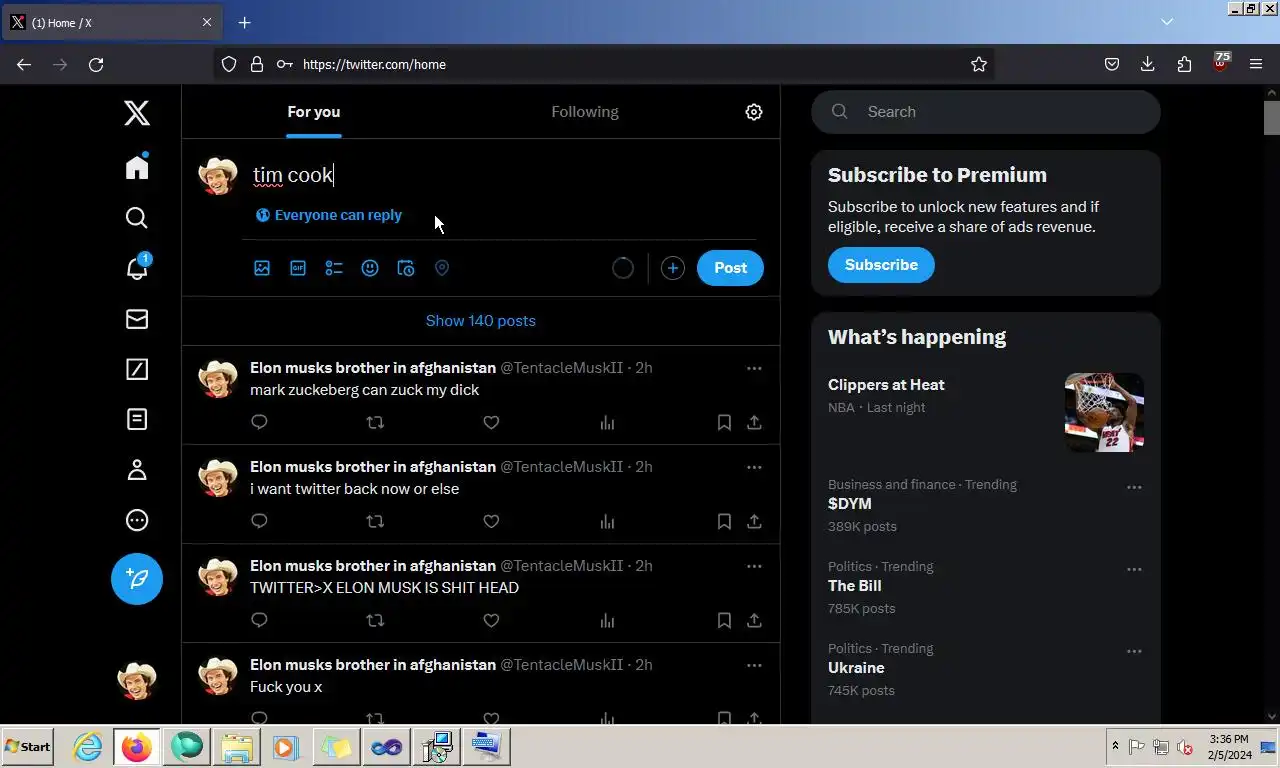1280x768 pixels.
Task: Open Firefox downloads arrow icon
Action: click(x=1148, y=64)
